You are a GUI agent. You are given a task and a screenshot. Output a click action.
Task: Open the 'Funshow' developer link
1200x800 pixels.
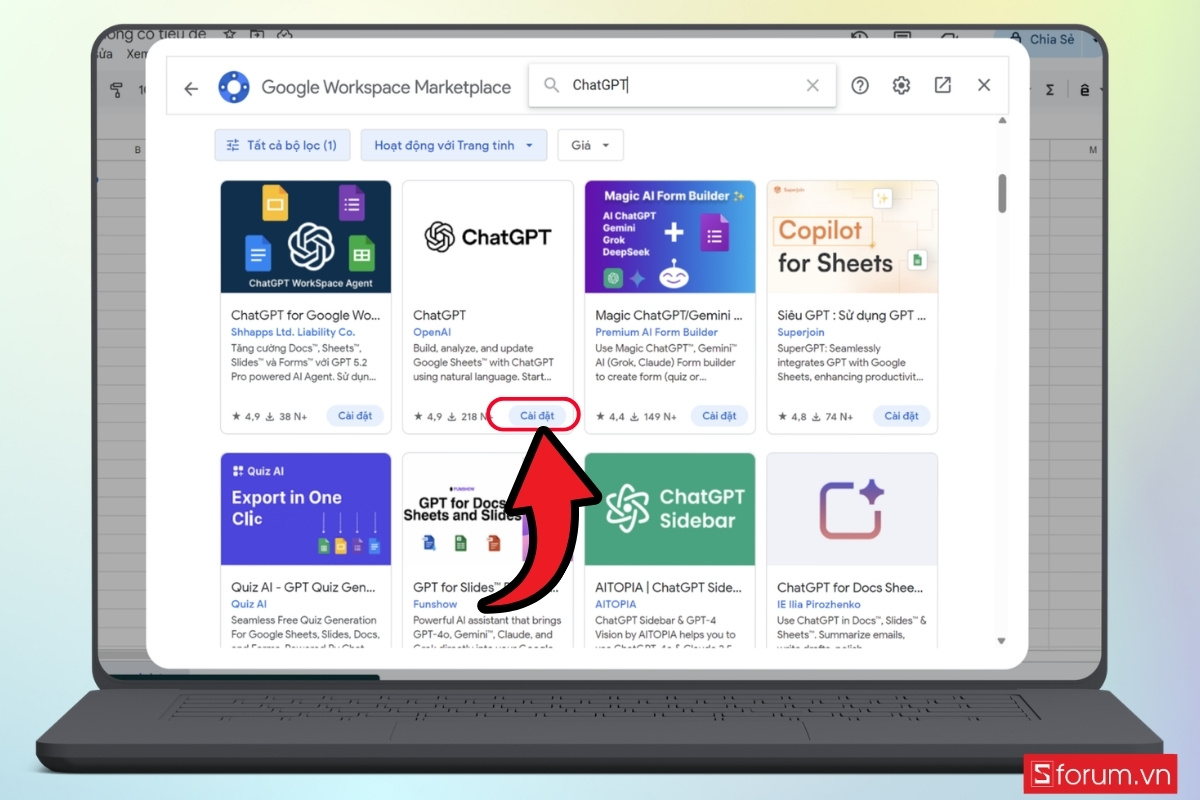coord(435,604)
